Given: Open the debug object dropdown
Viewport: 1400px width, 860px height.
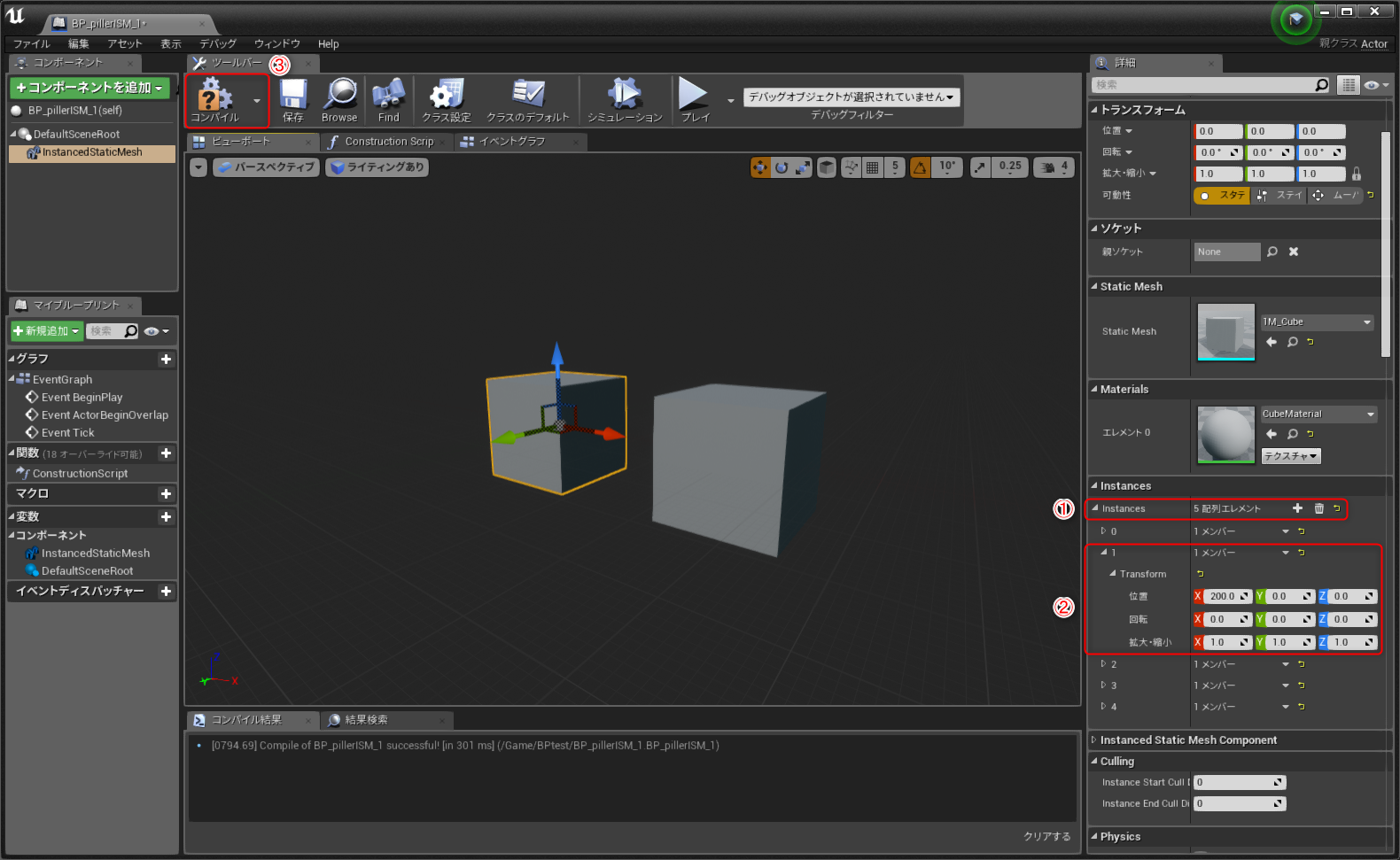Looking at the screenshot, I should click(x=852, y=97).
